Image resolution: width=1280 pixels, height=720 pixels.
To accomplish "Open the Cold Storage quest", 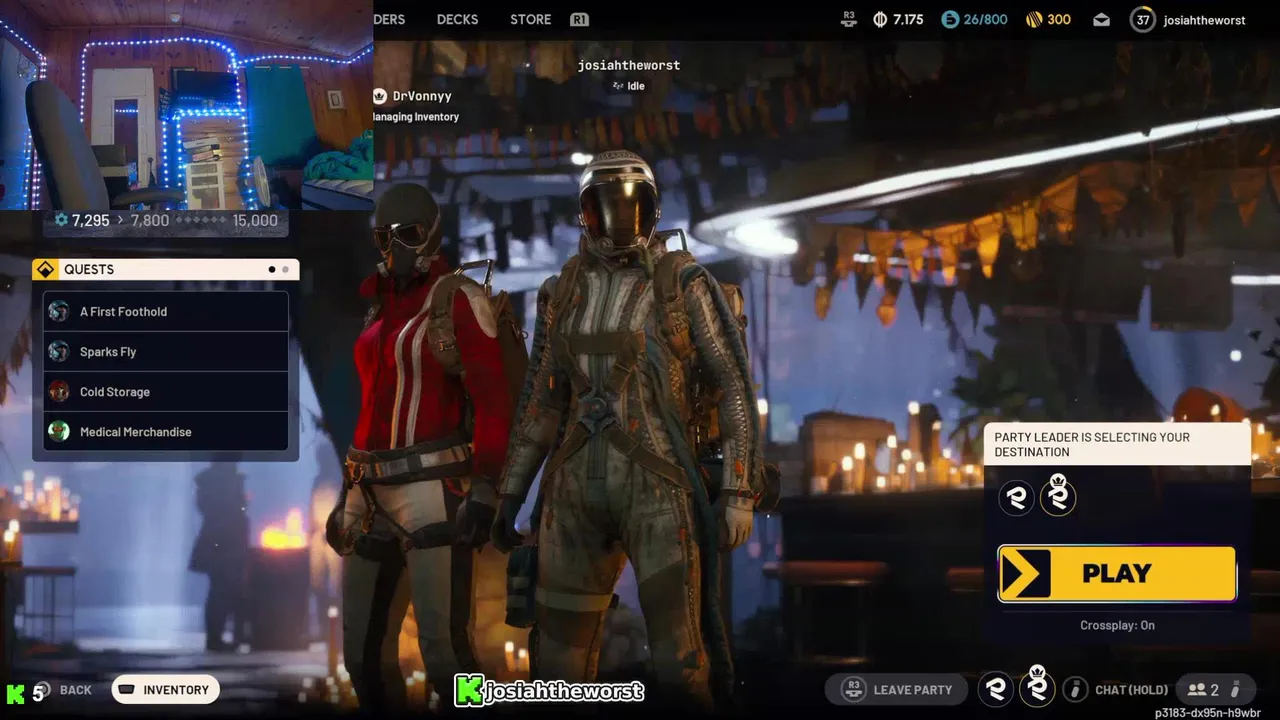I will coord(166,391).
